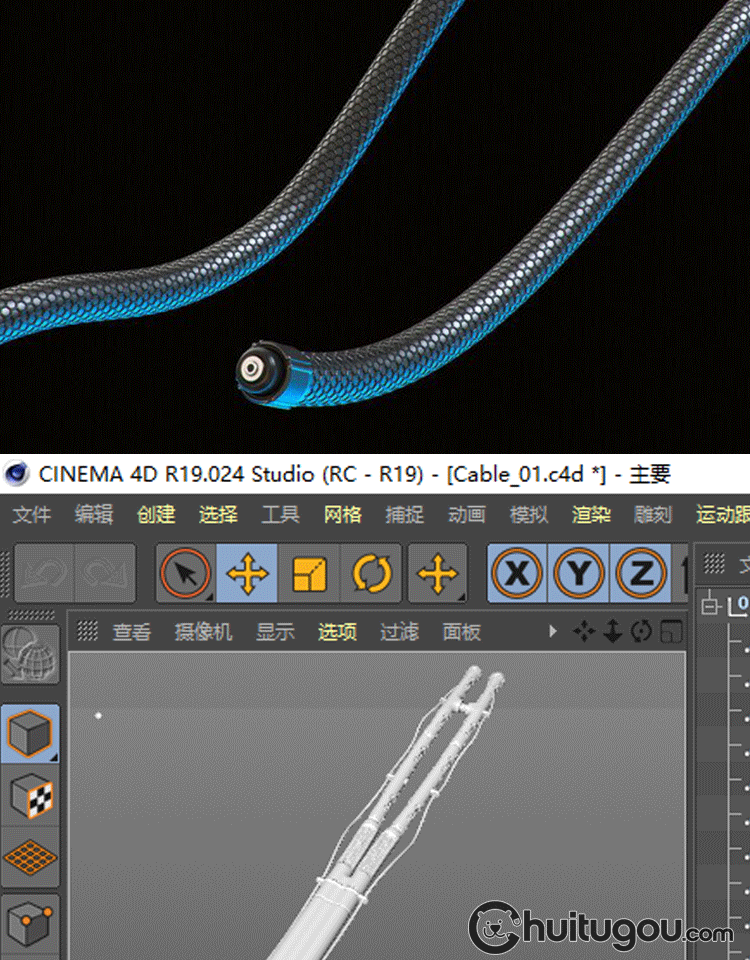Activate the Move tool

[x=248, y=574]
